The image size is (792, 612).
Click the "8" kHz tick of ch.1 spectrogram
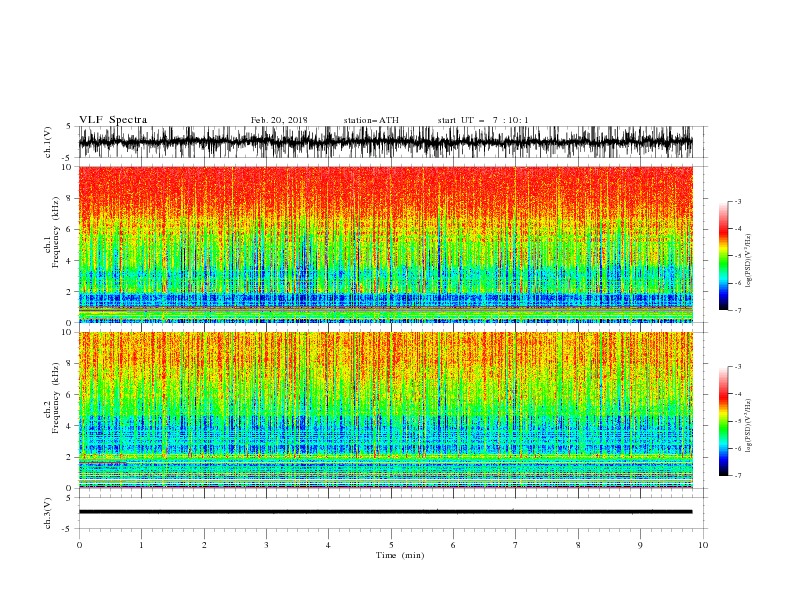point(70,198)
